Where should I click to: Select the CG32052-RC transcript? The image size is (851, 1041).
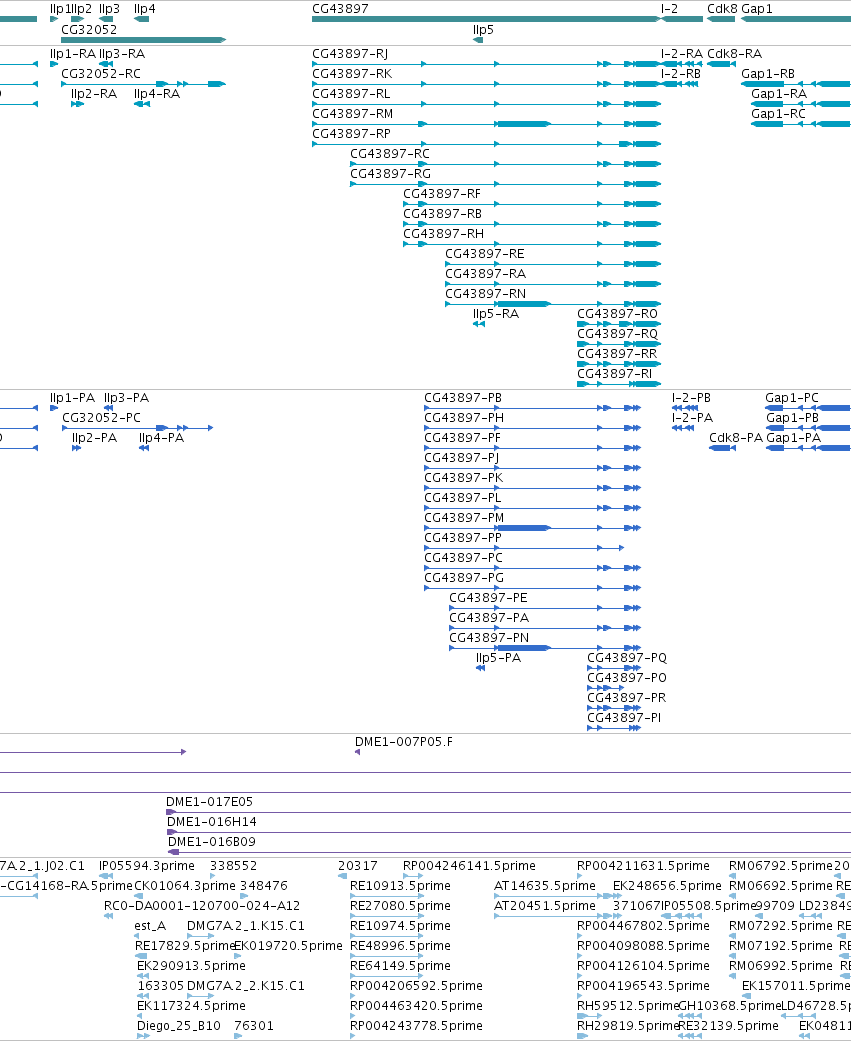[101, 74]
